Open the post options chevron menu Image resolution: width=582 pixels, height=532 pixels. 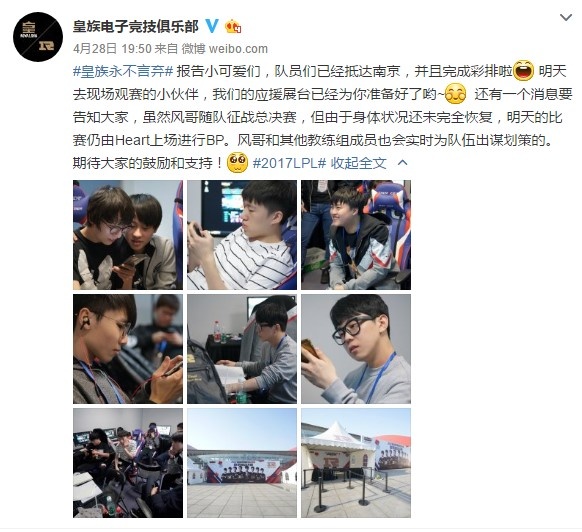pyautogui.click(x=566, y=17)
